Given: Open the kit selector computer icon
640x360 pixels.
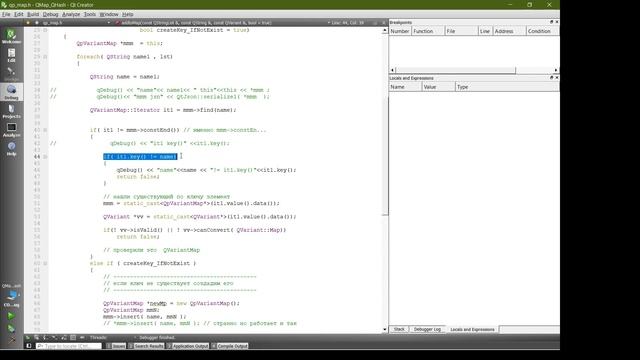Looking at the screenshot, I should [11, 297].
